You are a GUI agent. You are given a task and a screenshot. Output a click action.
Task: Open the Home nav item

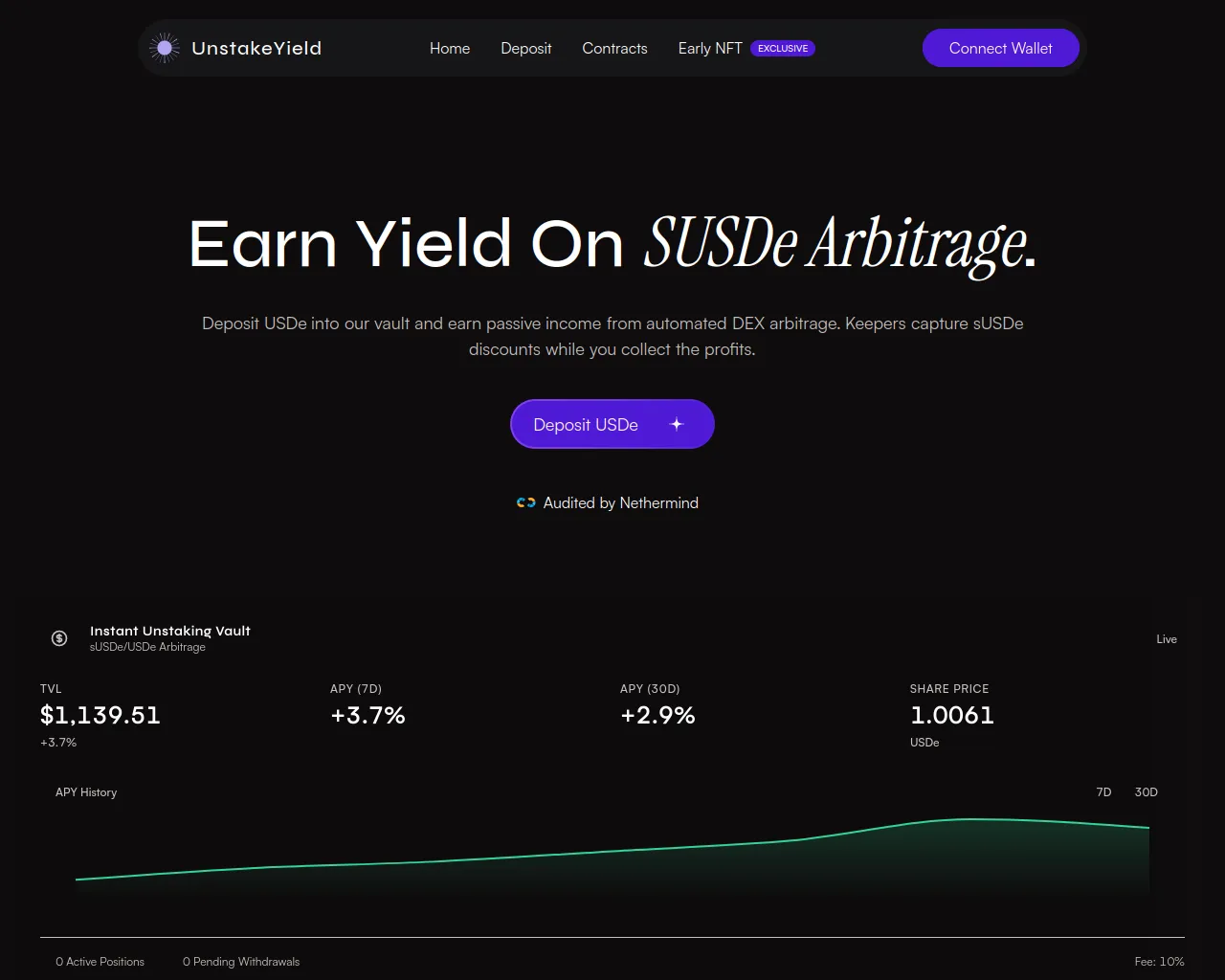click(450, 48)
